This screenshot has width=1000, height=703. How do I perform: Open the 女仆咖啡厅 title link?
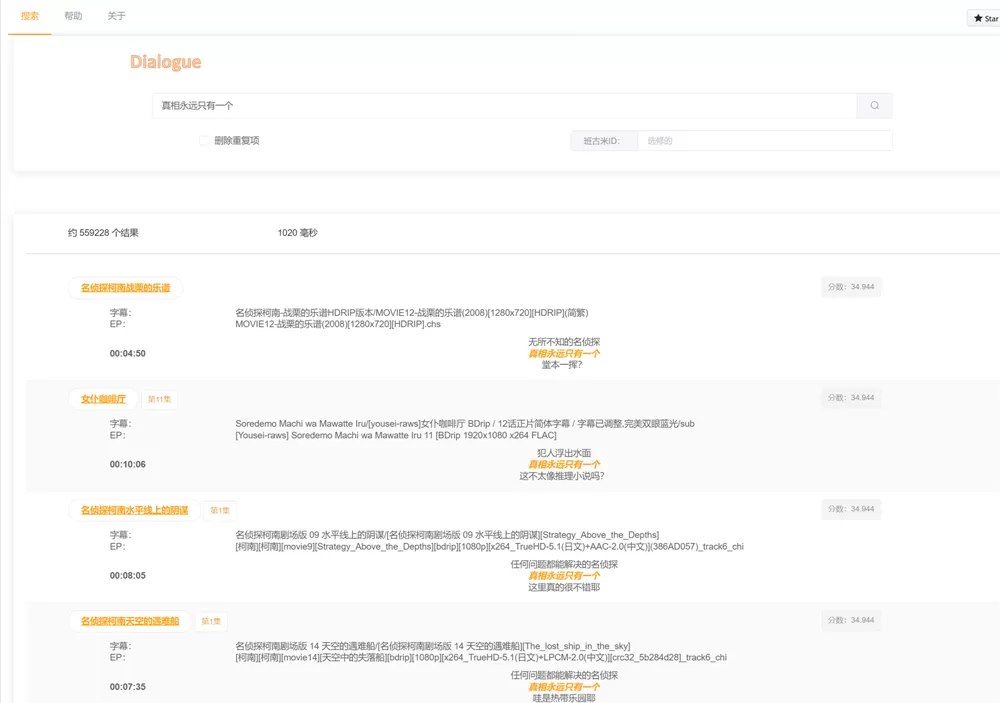tap(103, 399)
